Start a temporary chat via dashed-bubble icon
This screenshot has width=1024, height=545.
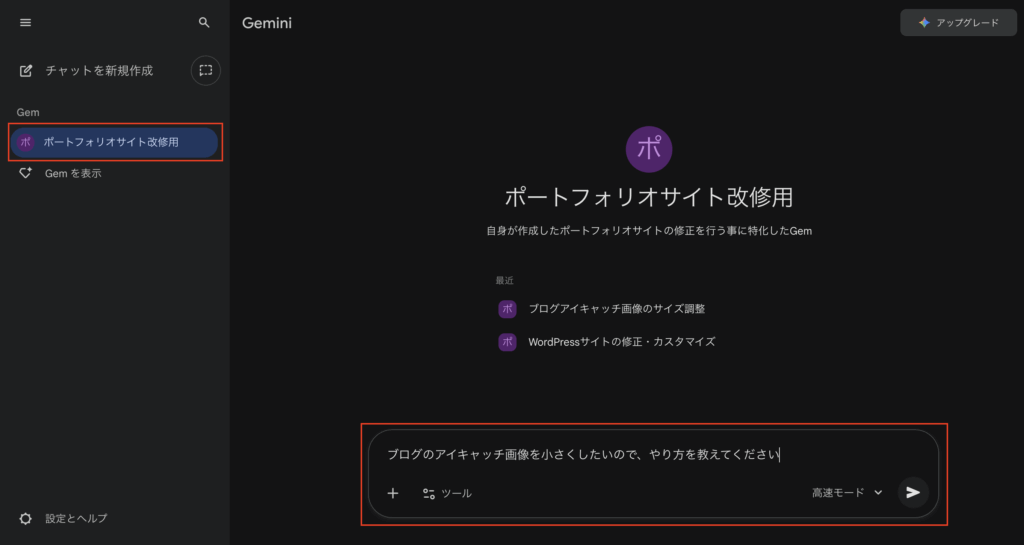pos(205,70)
